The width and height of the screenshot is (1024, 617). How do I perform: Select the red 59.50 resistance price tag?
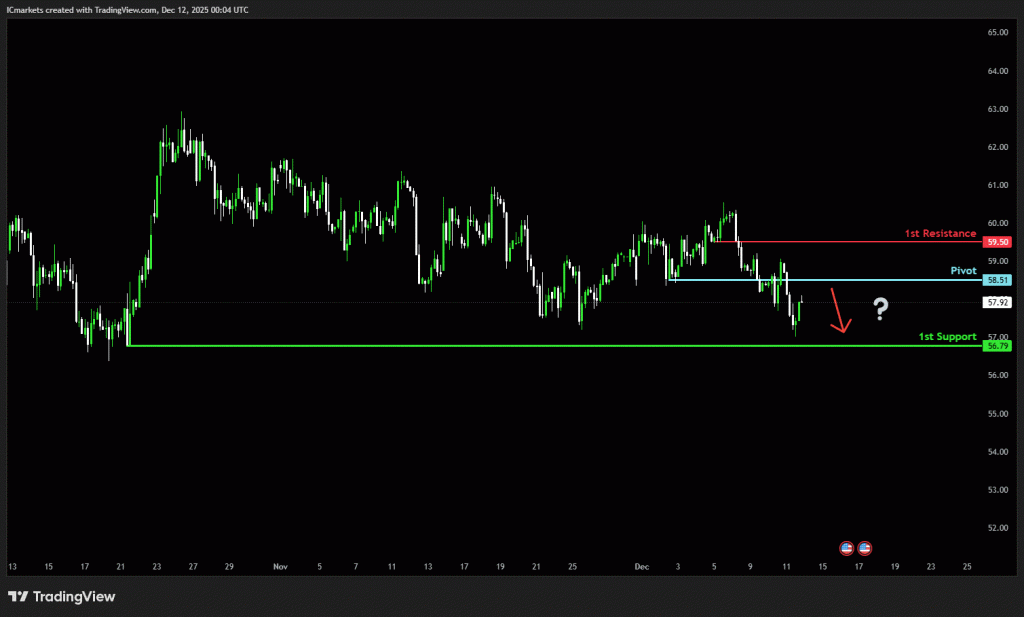pyautogui.click(x=997, y=242)
